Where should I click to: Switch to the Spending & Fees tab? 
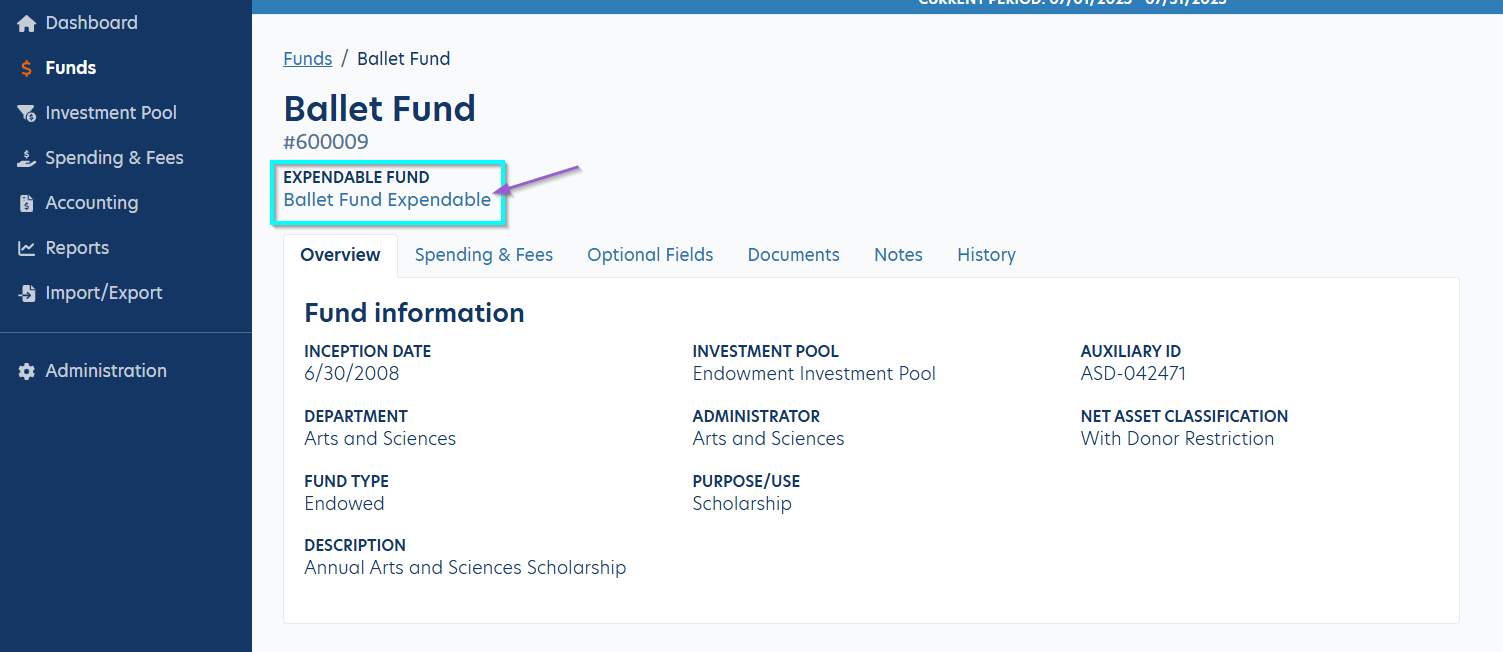pos(484,255)
